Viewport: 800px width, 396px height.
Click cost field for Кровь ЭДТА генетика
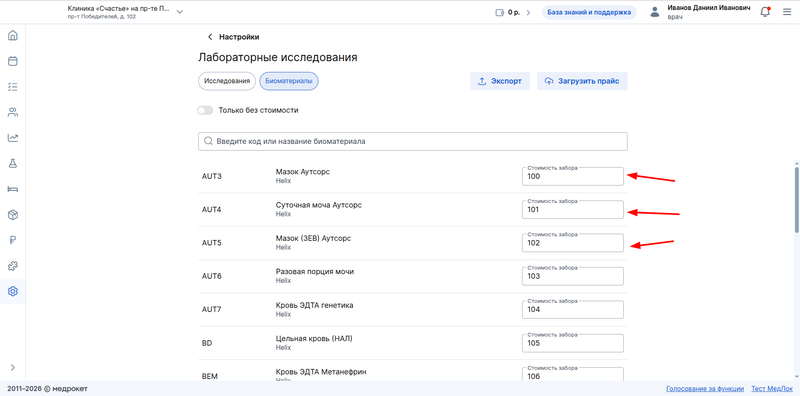click(572, 310)
